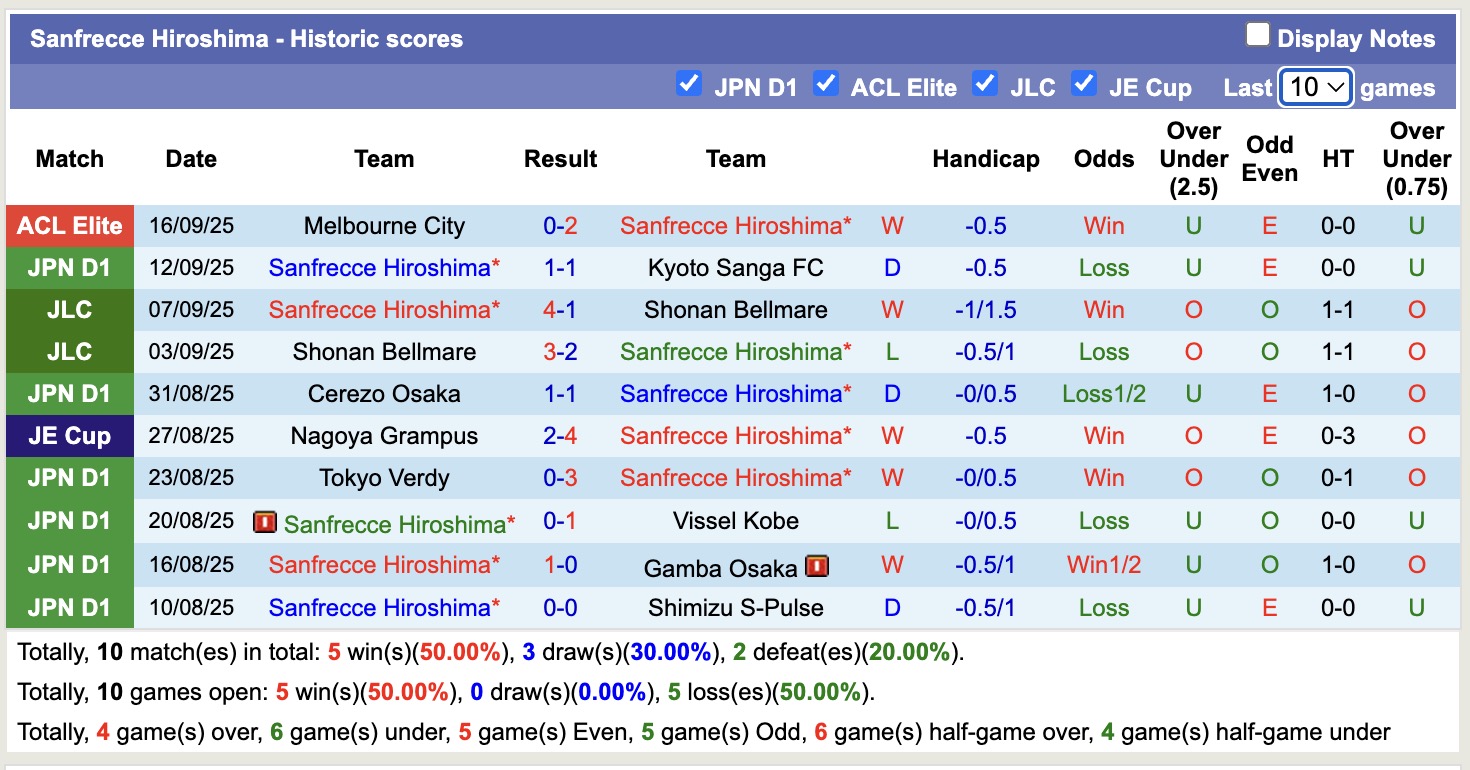Open the Last games count dropdown
The height and width of the screenshot is (770, 1470).
pos(1315,87)
